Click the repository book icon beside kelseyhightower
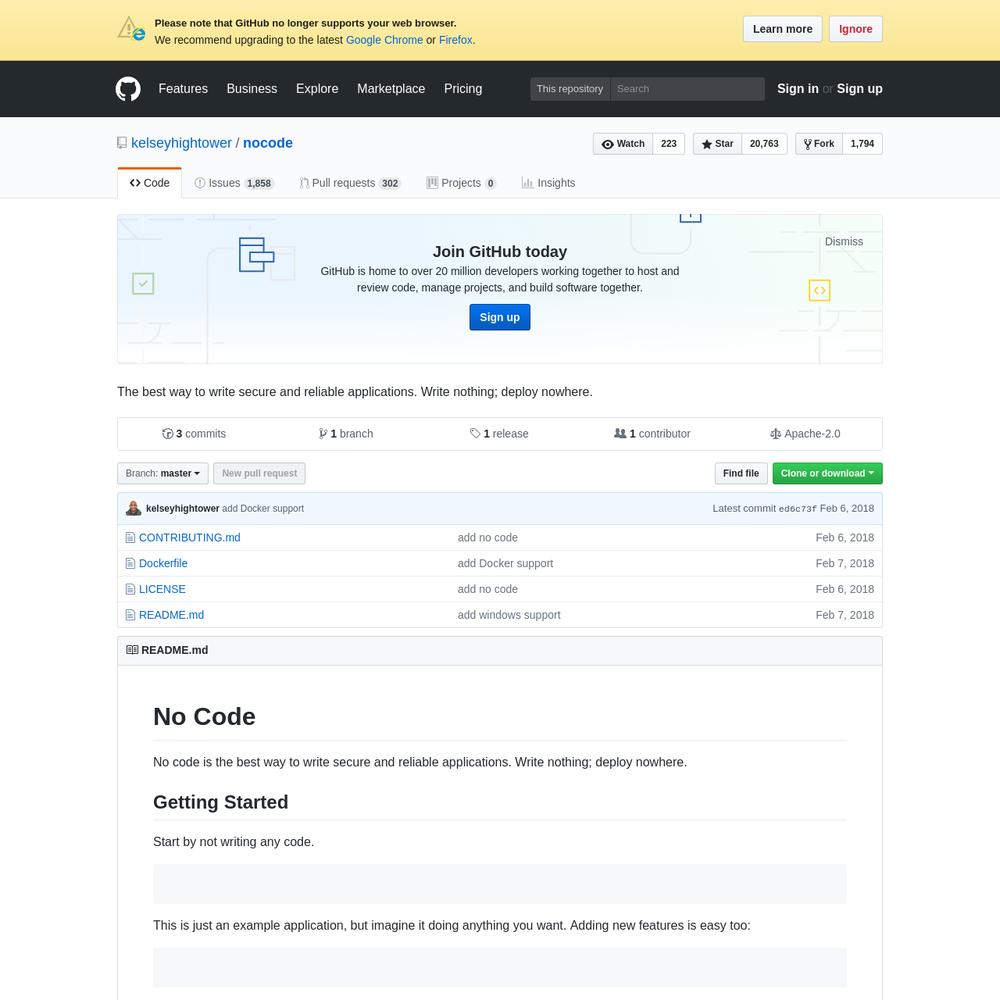Image resolution: width=1000 pixels, height=1000 pixels. pos(122,143)
